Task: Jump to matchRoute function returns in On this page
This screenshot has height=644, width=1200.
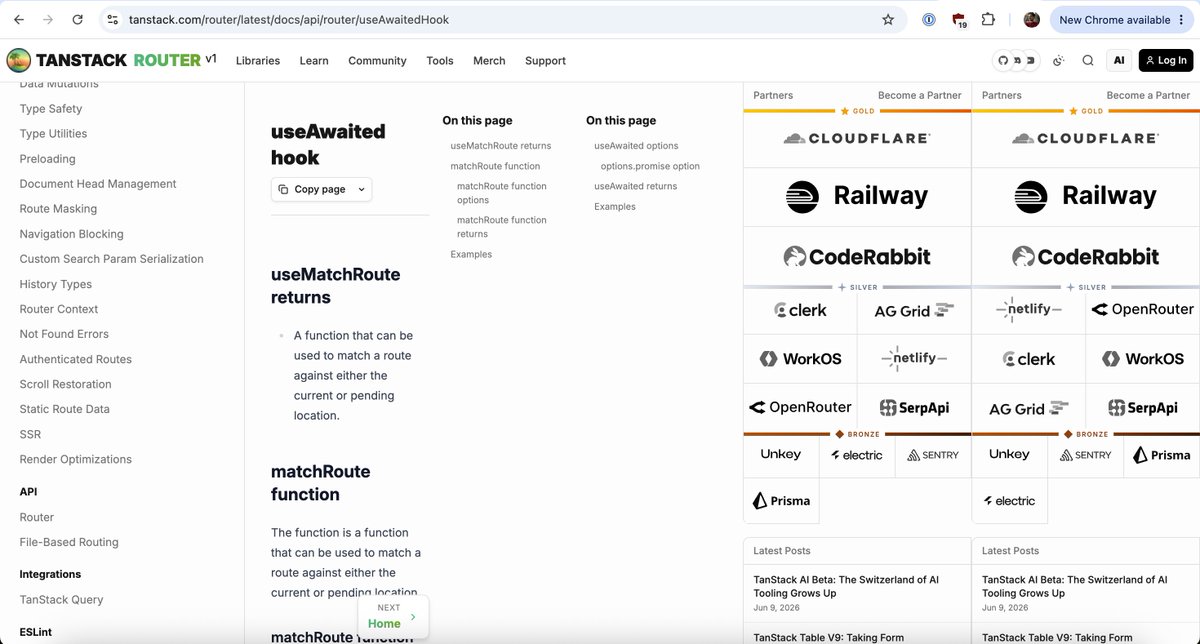Action: point(502,227)
